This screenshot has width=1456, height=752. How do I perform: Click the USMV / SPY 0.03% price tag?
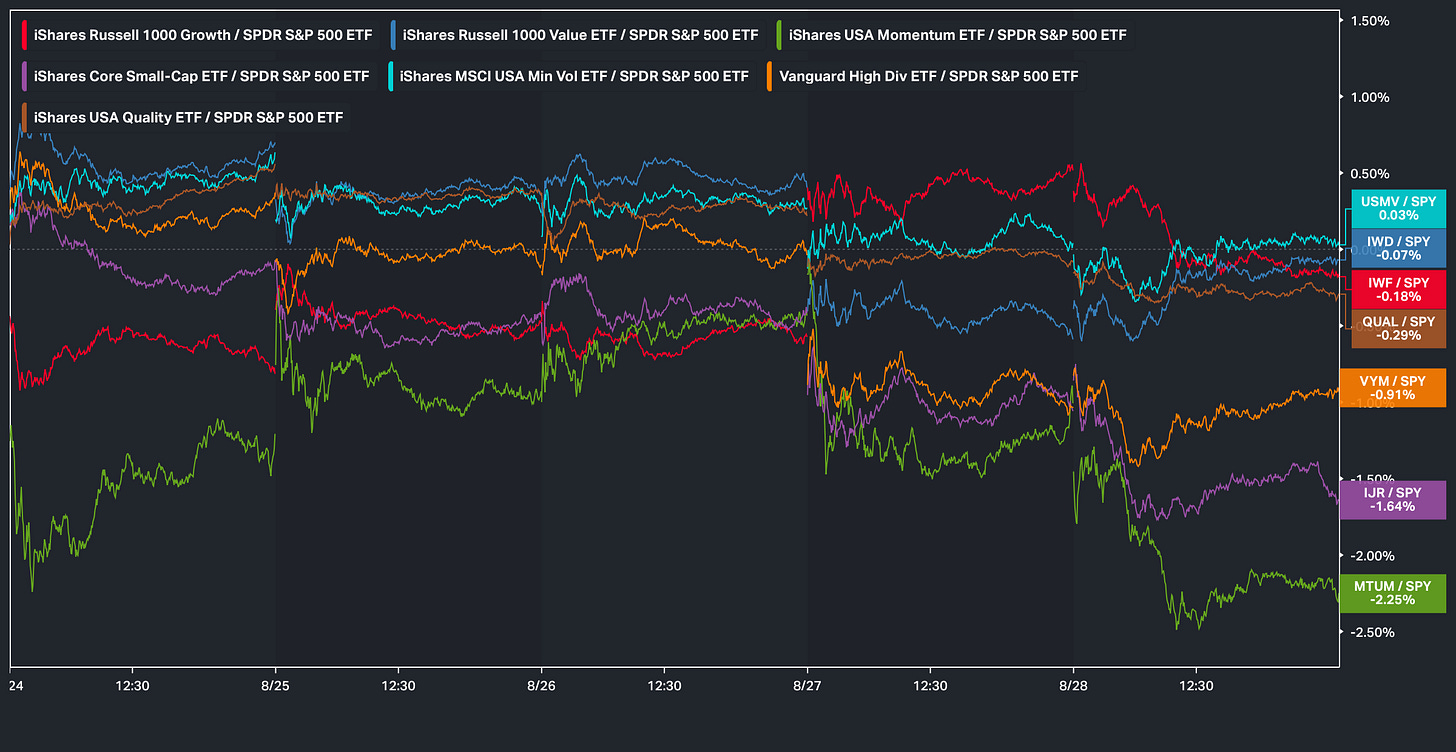click(x=1398, y=209)
